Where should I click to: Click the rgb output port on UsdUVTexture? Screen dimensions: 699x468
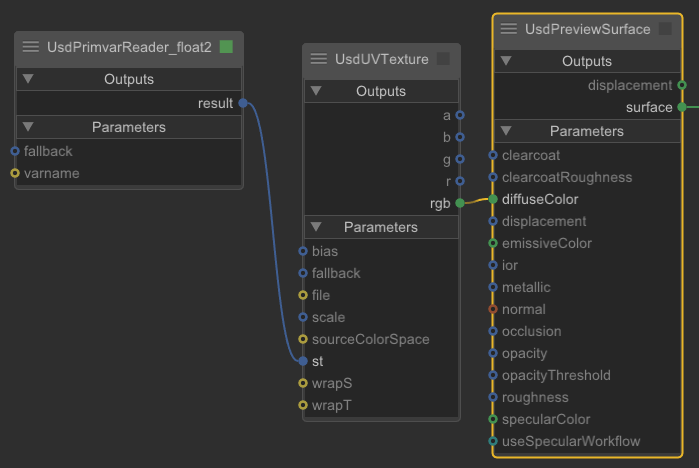click(460, 203)
